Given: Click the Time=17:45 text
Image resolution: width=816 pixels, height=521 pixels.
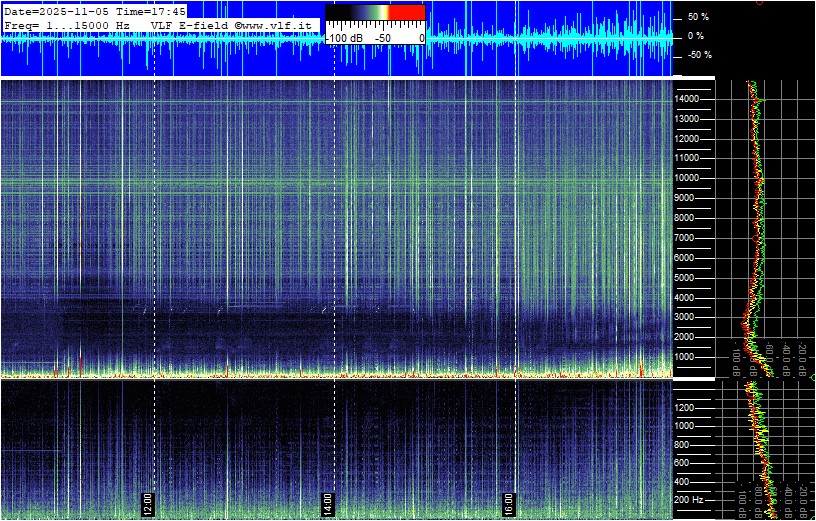Looking at the screenshot, I should tap(151, 10).
